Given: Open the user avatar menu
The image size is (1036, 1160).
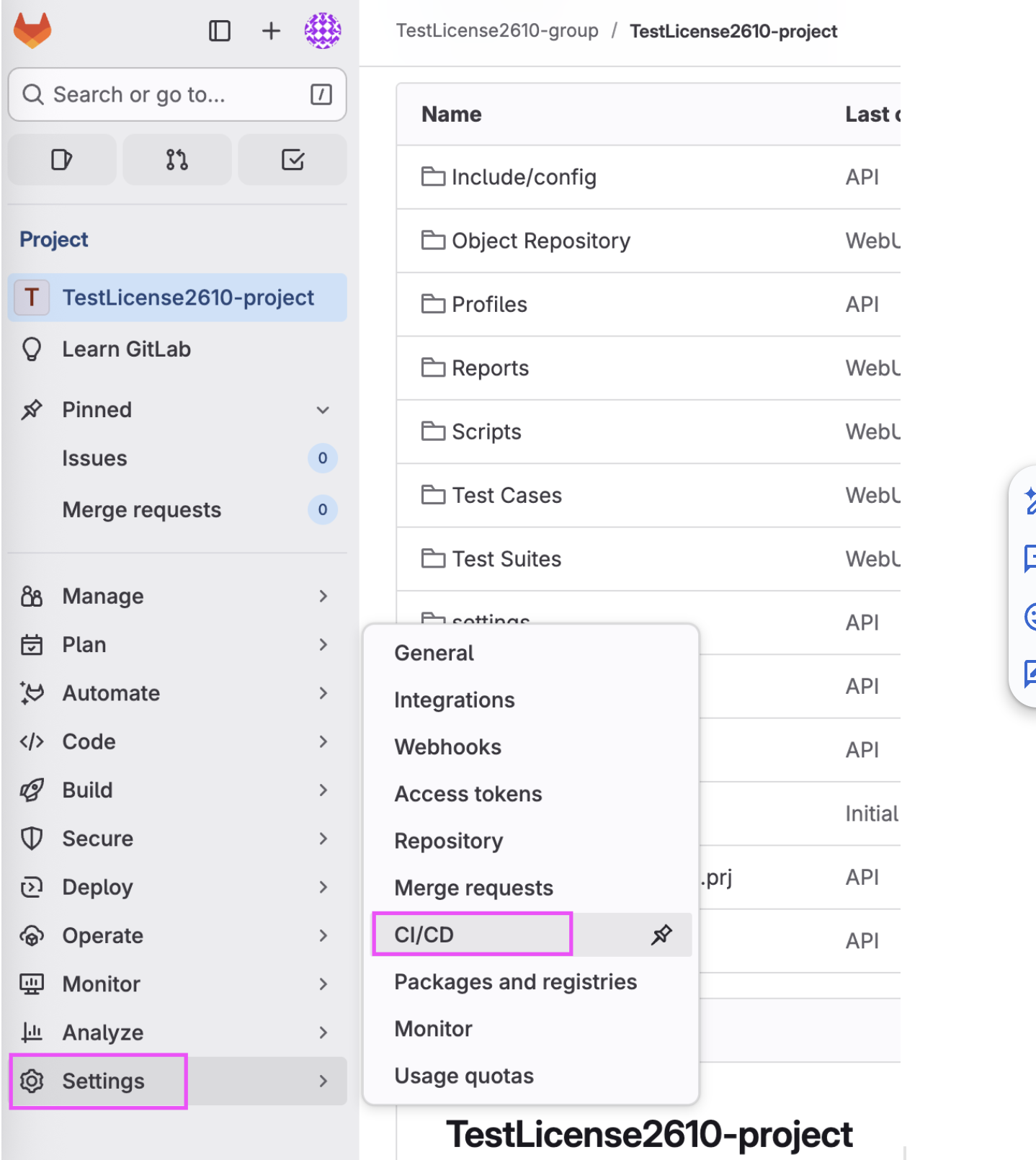Looking at the screenshot, I should [323, 30].
